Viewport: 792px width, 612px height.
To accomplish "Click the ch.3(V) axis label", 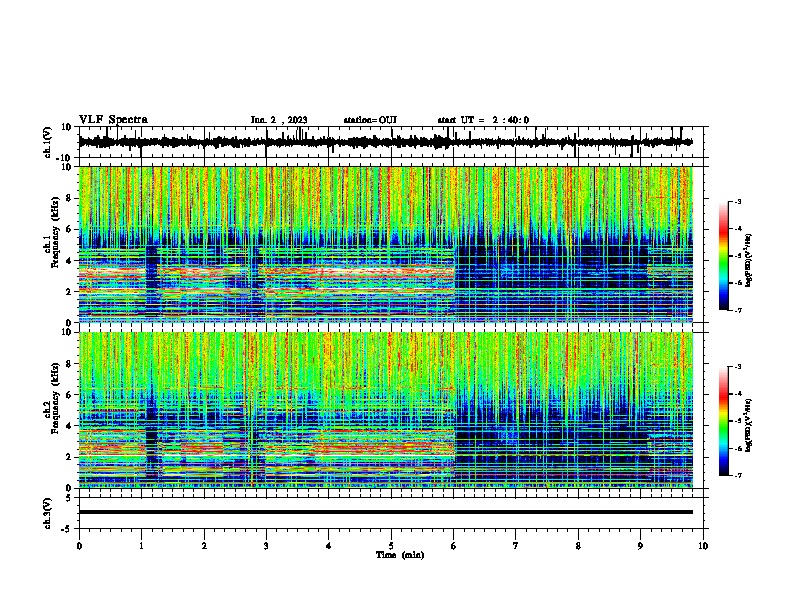I will 48,513.
